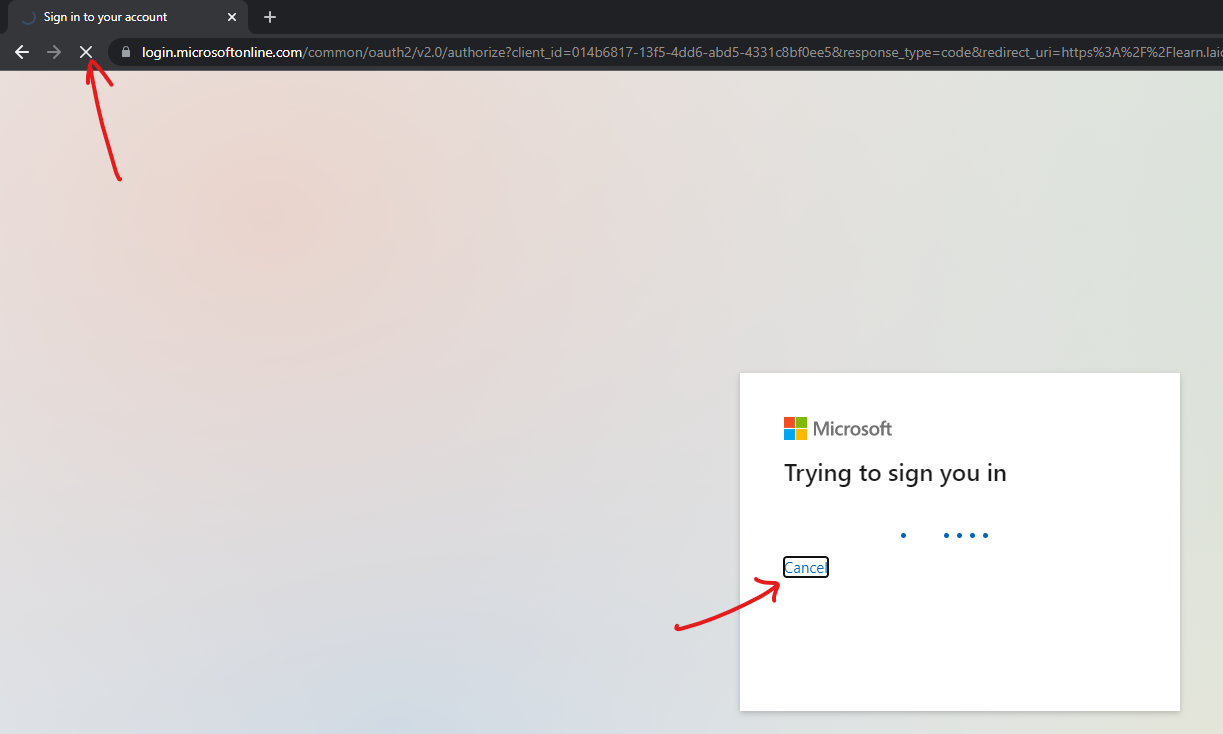Stop the page loading with the X button
Image resolution: width=1223 pixels, height=734 pixels.
pos(86,52)
